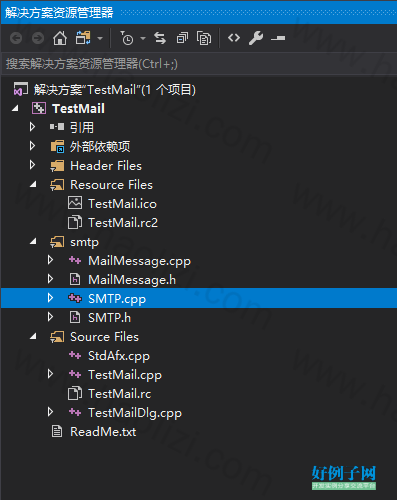
Task: Select SMTP.h file
Action: coord(110,318)
